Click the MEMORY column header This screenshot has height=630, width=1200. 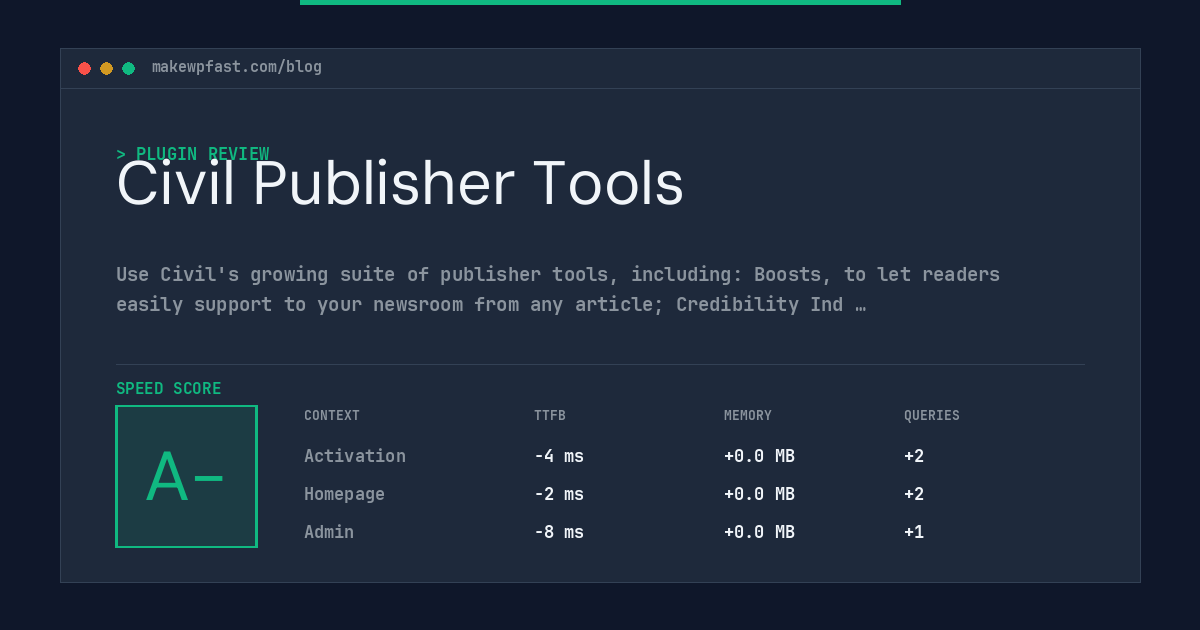[748, 415]
